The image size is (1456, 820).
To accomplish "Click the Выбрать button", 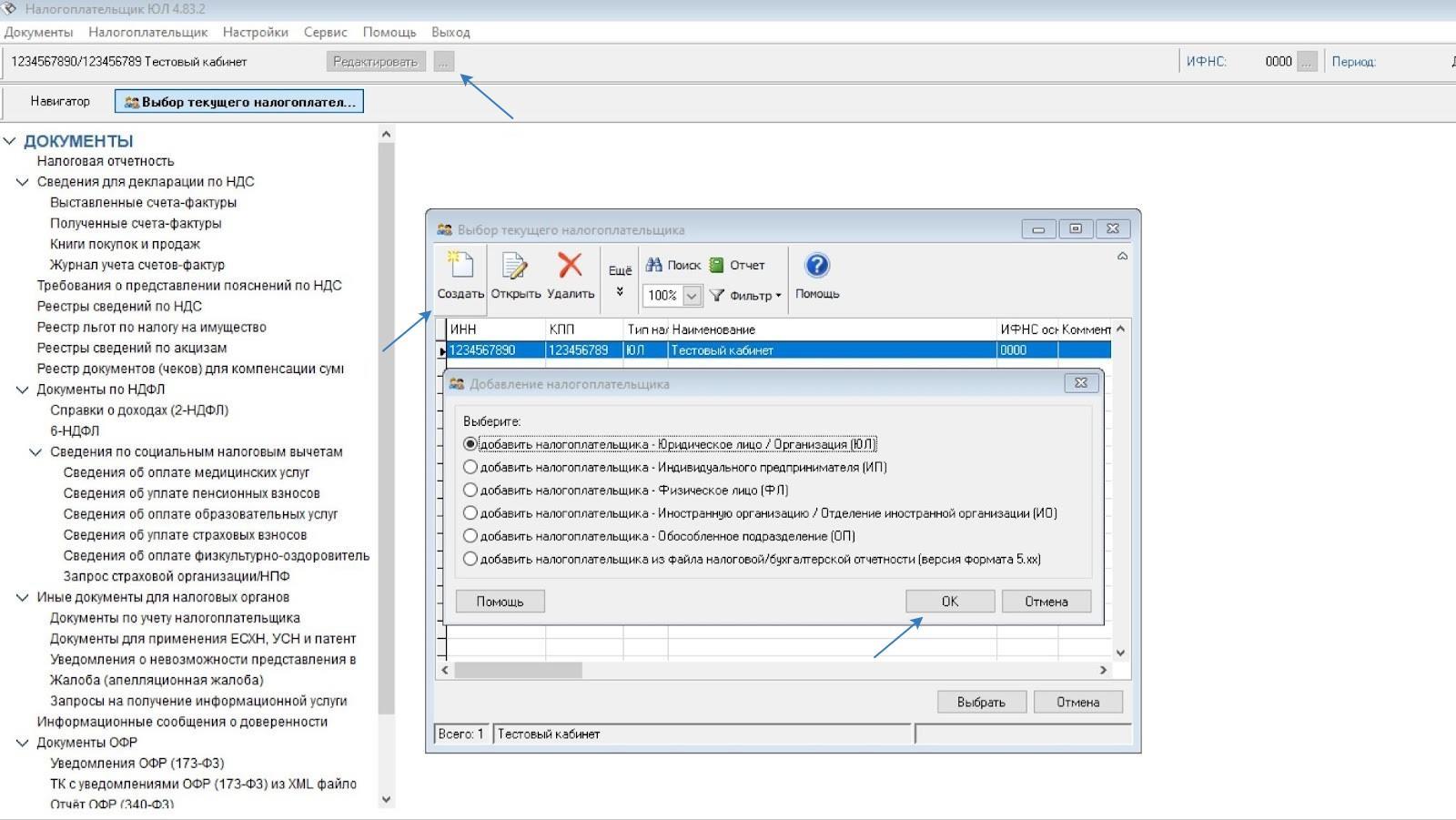I will click(981, 702).
